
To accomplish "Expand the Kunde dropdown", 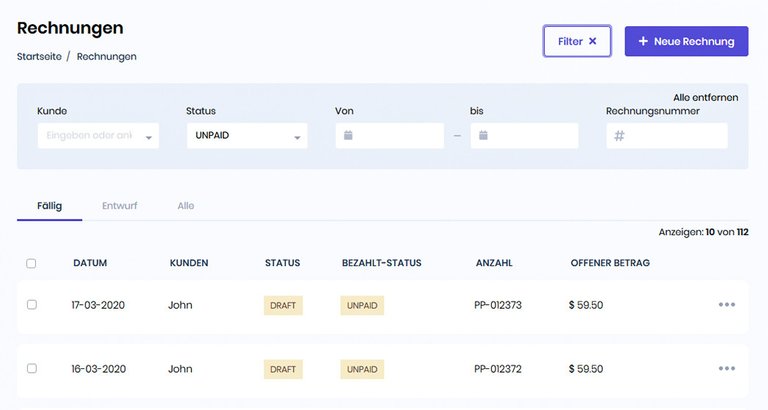I will 149,137.
